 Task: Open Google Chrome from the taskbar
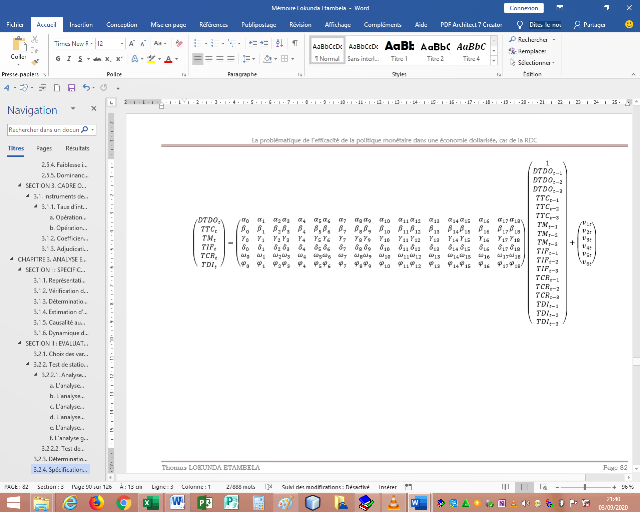tap(123, 501)
